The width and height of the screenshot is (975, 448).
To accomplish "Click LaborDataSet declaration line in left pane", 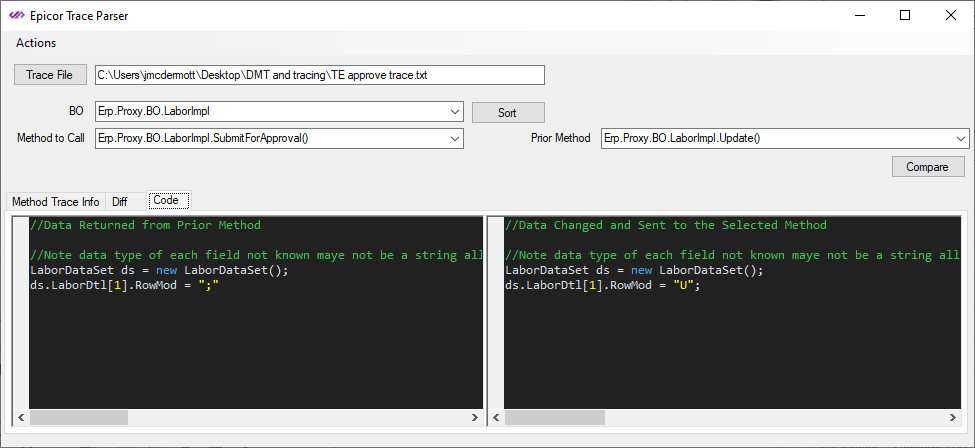I will click(x=159, y=271).
